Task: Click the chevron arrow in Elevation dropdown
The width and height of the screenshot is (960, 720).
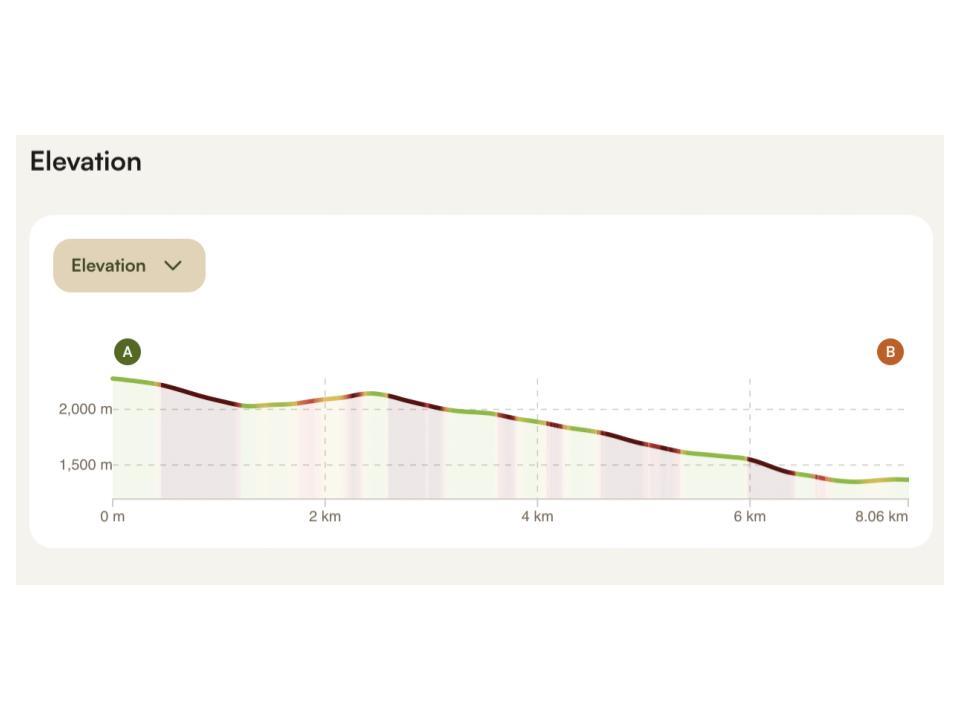Action: [x=173, y=266]
